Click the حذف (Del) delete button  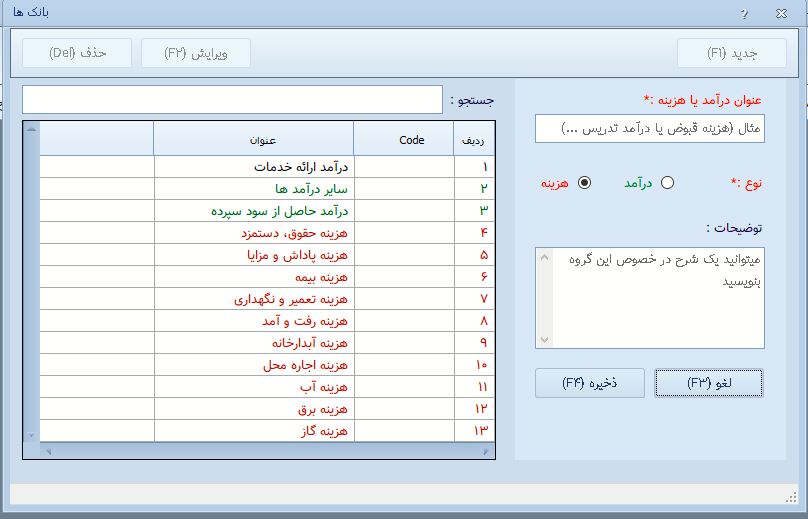[78, 53]
